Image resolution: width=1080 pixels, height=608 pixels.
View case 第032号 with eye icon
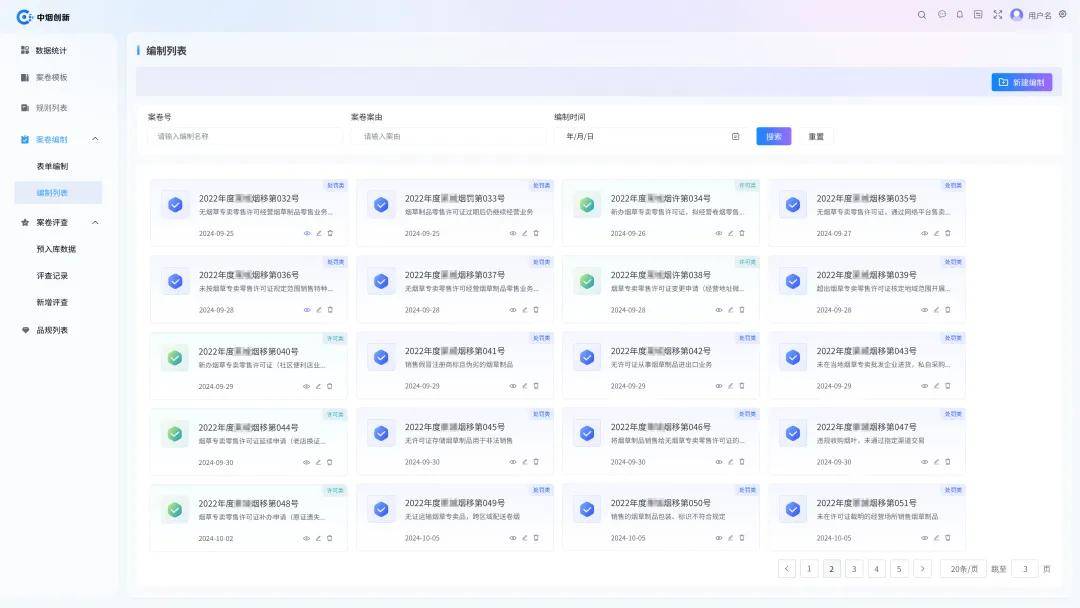pyautogui.click(x=307, y=233)
